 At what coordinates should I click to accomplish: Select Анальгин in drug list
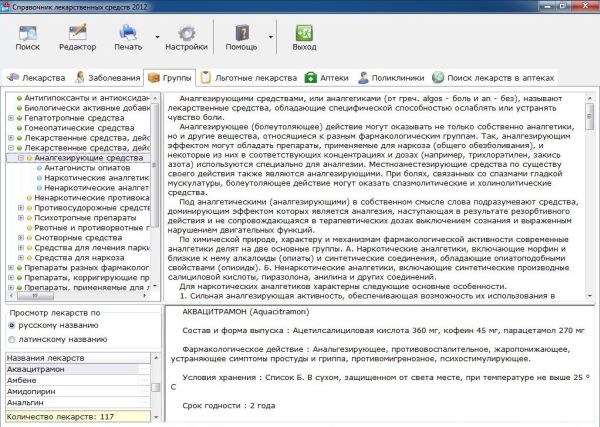(x=78, y=403)
